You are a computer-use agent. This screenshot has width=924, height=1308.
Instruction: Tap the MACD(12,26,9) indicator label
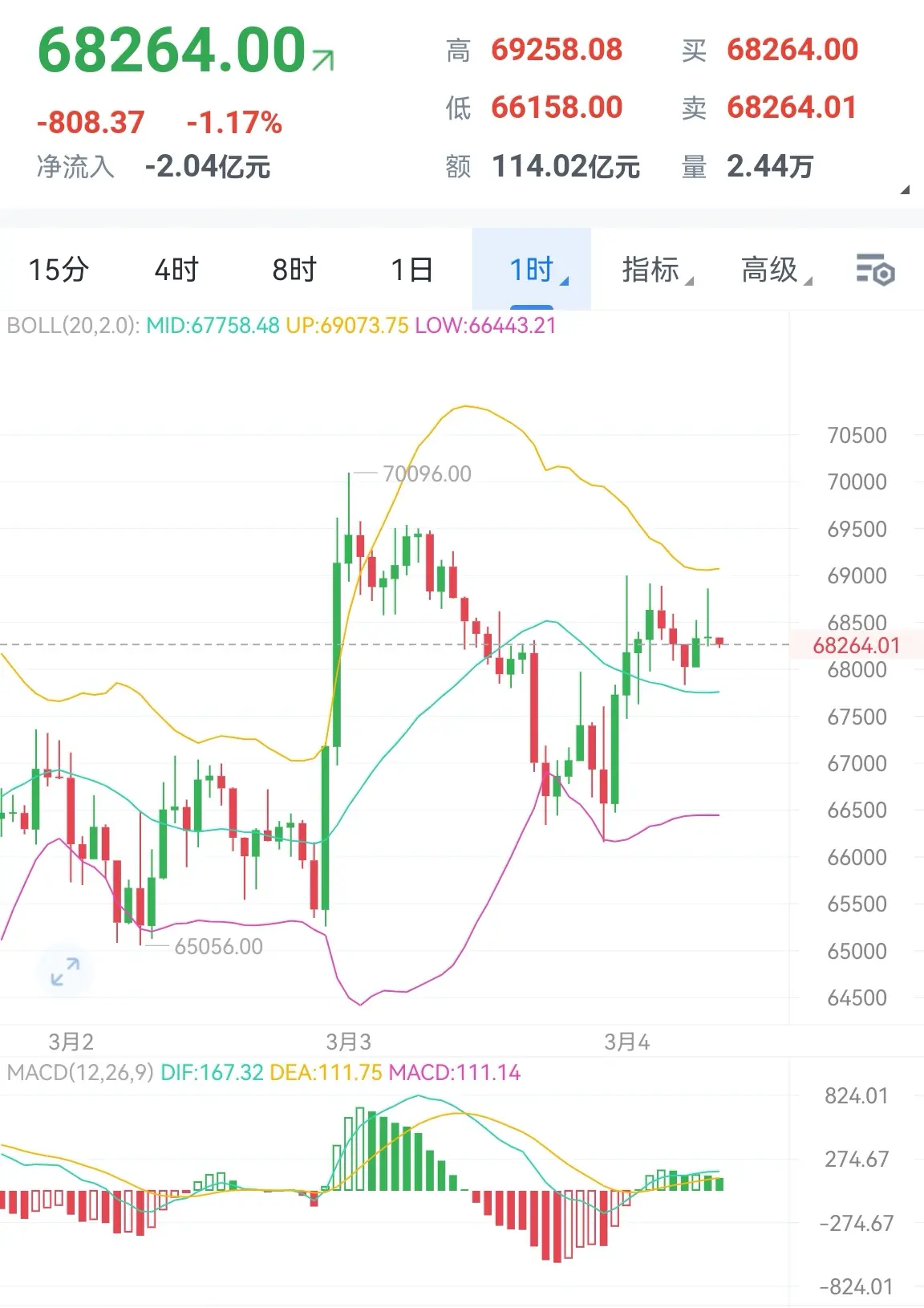tap(79, 1072)
